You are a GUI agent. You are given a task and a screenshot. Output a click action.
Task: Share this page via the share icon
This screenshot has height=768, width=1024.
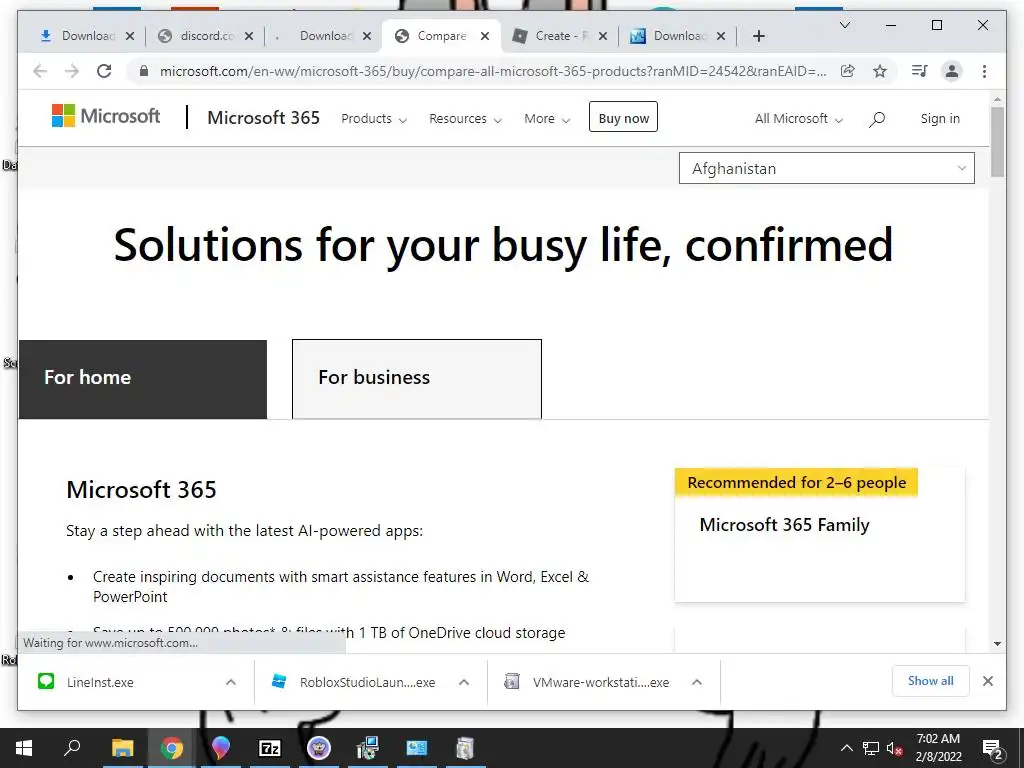point(848,71)
